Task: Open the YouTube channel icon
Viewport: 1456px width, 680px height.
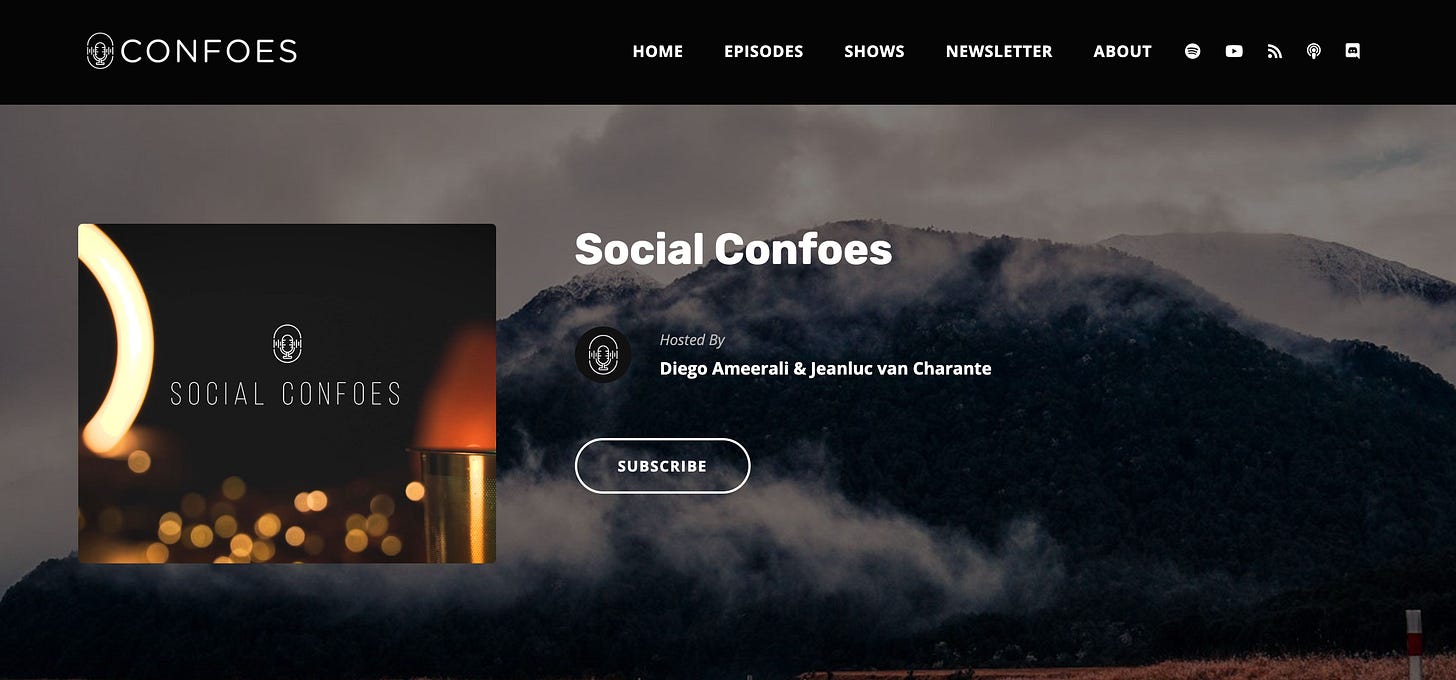Action: (1234, 51)
